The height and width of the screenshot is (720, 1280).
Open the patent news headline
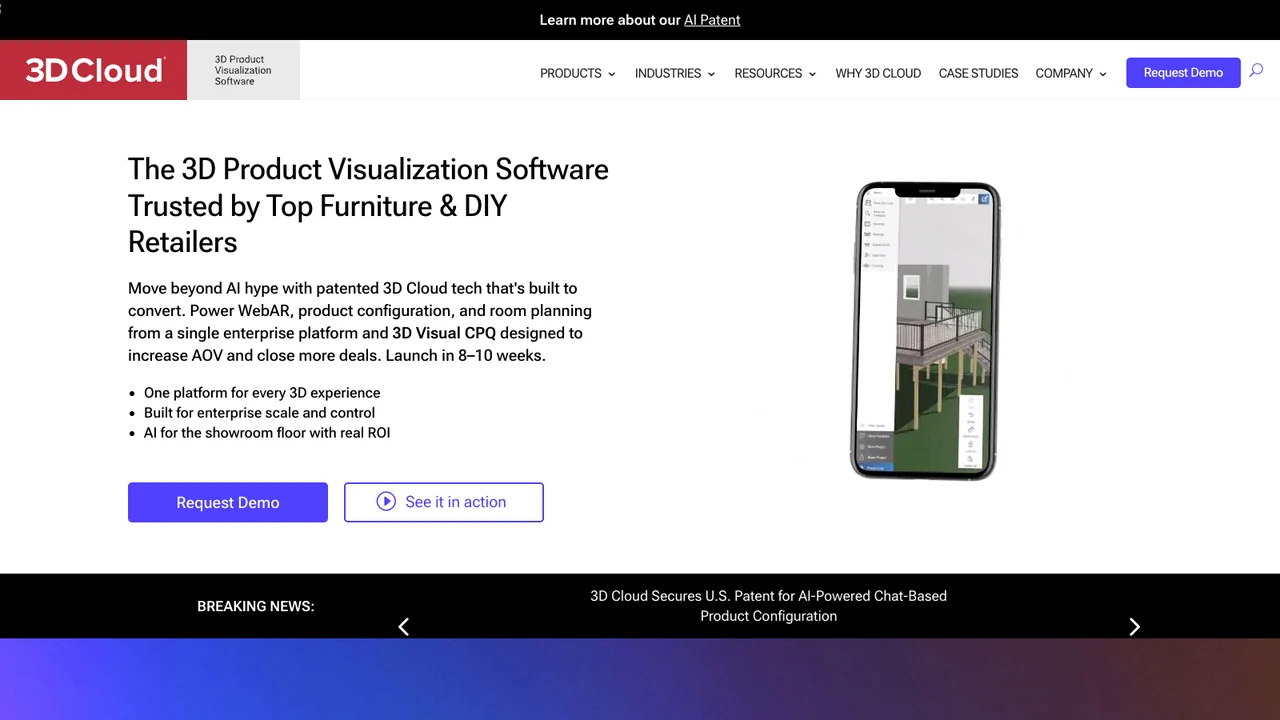pyautogui.click(x=768, y=606)
